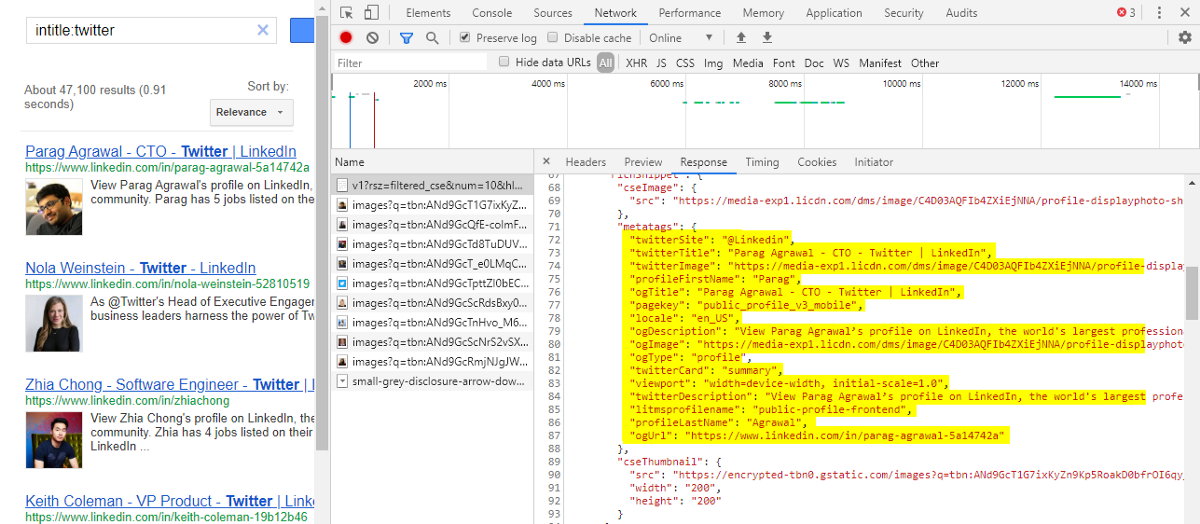Show the request Cookies tab
This screenshot has width=1200, height=524.
(817, 162)
